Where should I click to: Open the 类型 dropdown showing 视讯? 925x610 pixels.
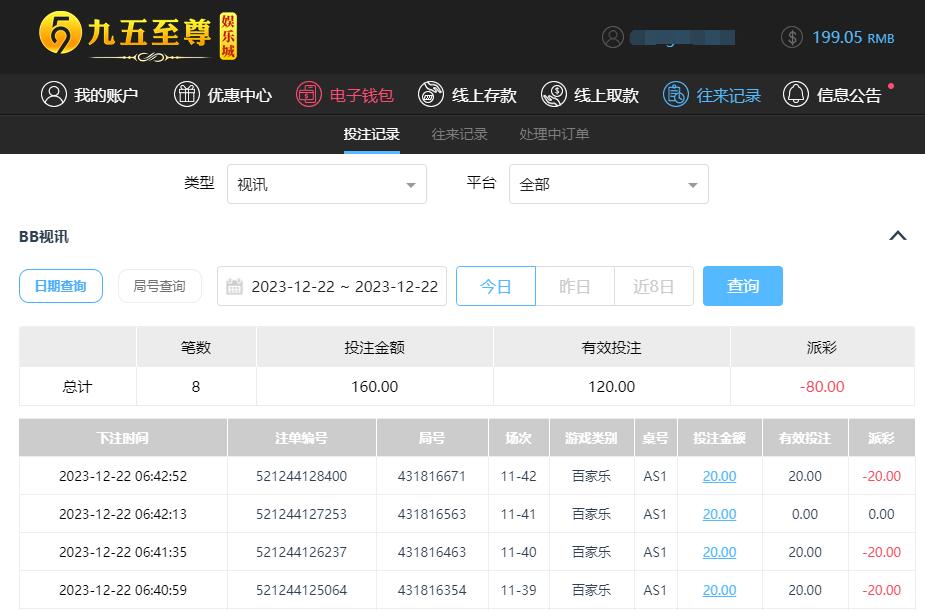click(327, 185)
